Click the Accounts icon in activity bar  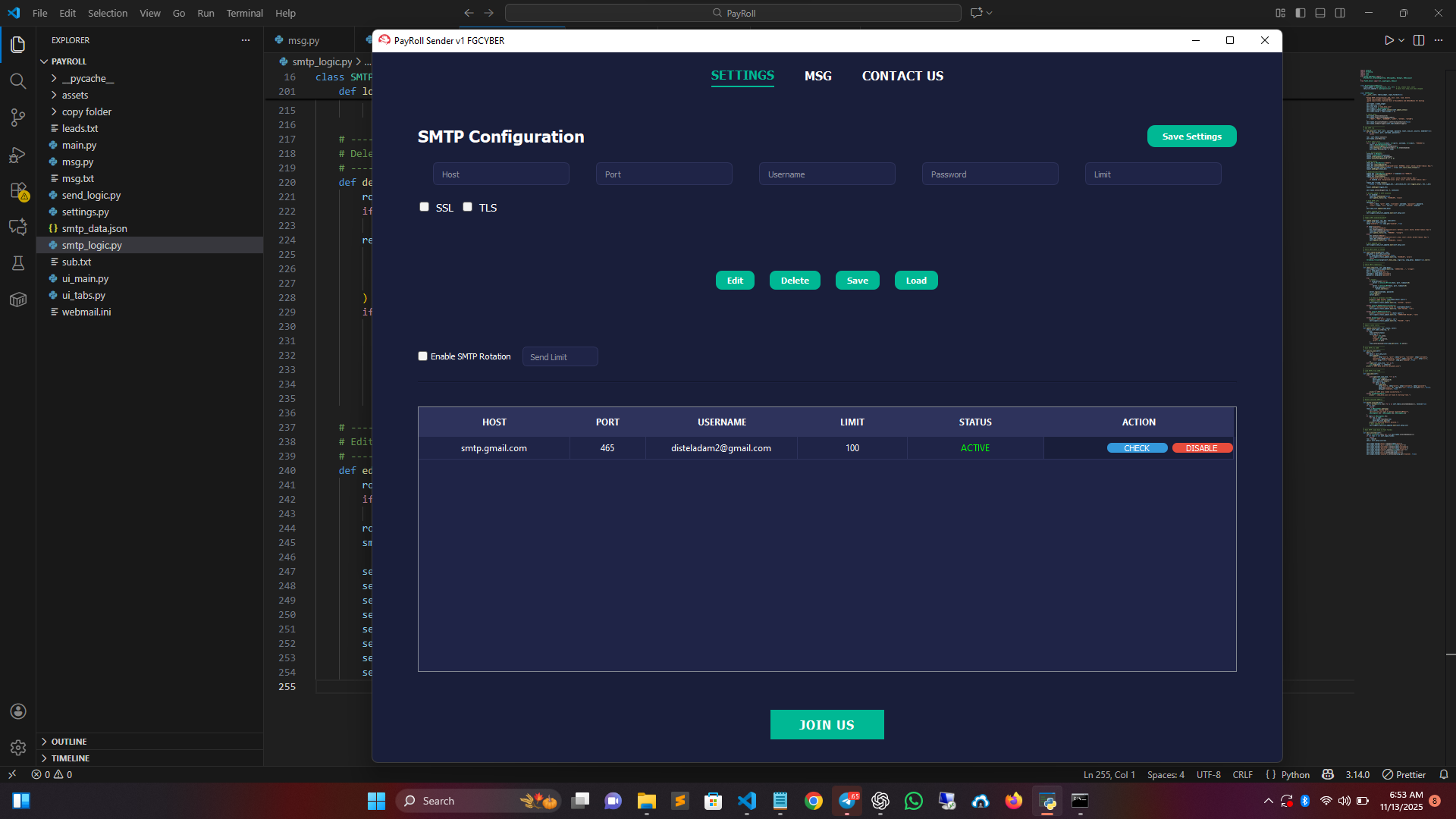pyautogui.click(x=18, y=711)
